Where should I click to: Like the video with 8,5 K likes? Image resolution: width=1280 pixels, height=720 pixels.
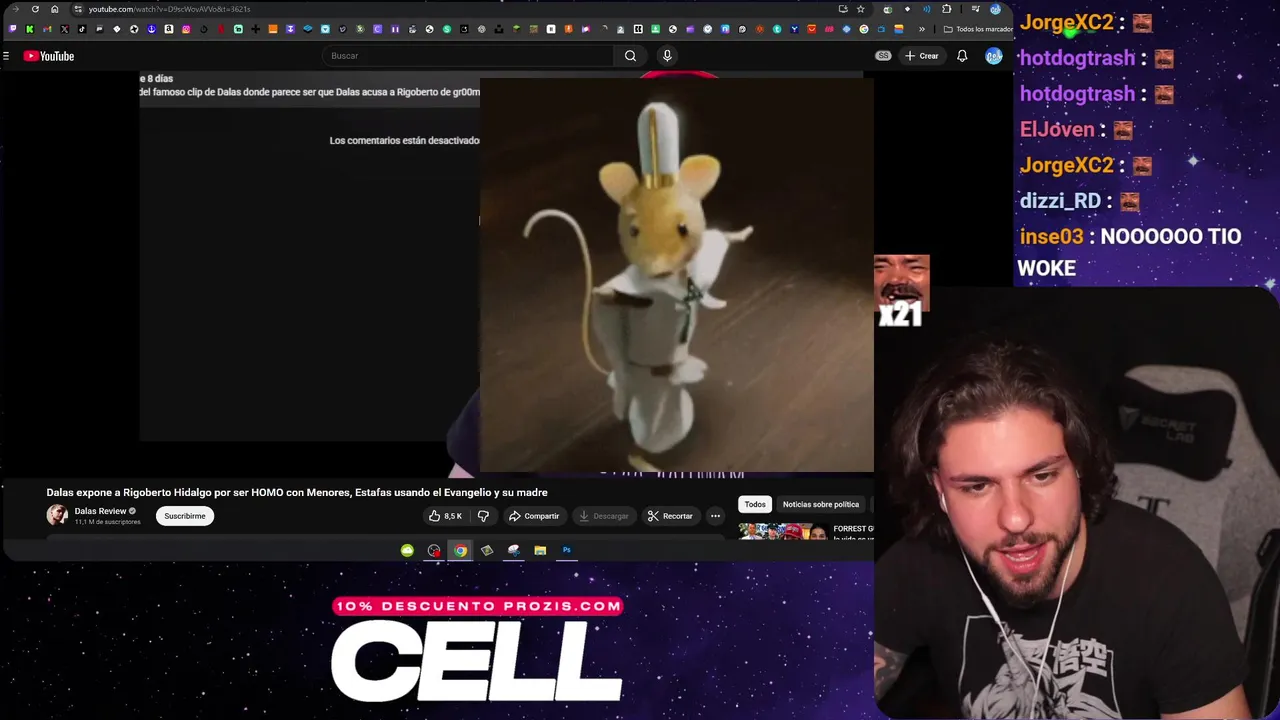coord(445,516)
